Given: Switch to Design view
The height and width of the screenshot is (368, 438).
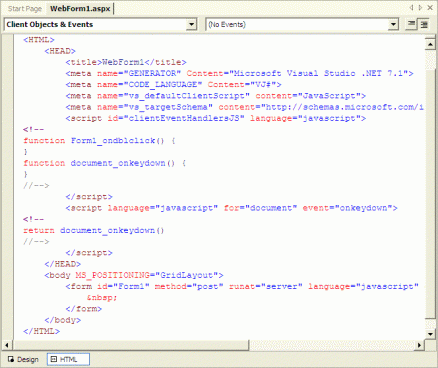Looking at the screenshot, I should 23,359.
